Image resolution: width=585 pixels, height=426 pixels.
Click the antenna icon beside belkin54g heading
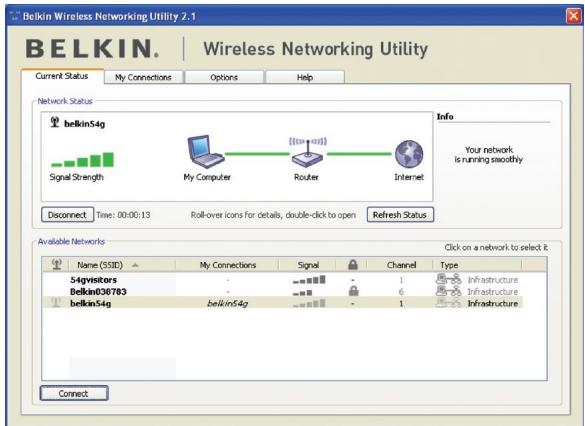[x=55, y=122]
